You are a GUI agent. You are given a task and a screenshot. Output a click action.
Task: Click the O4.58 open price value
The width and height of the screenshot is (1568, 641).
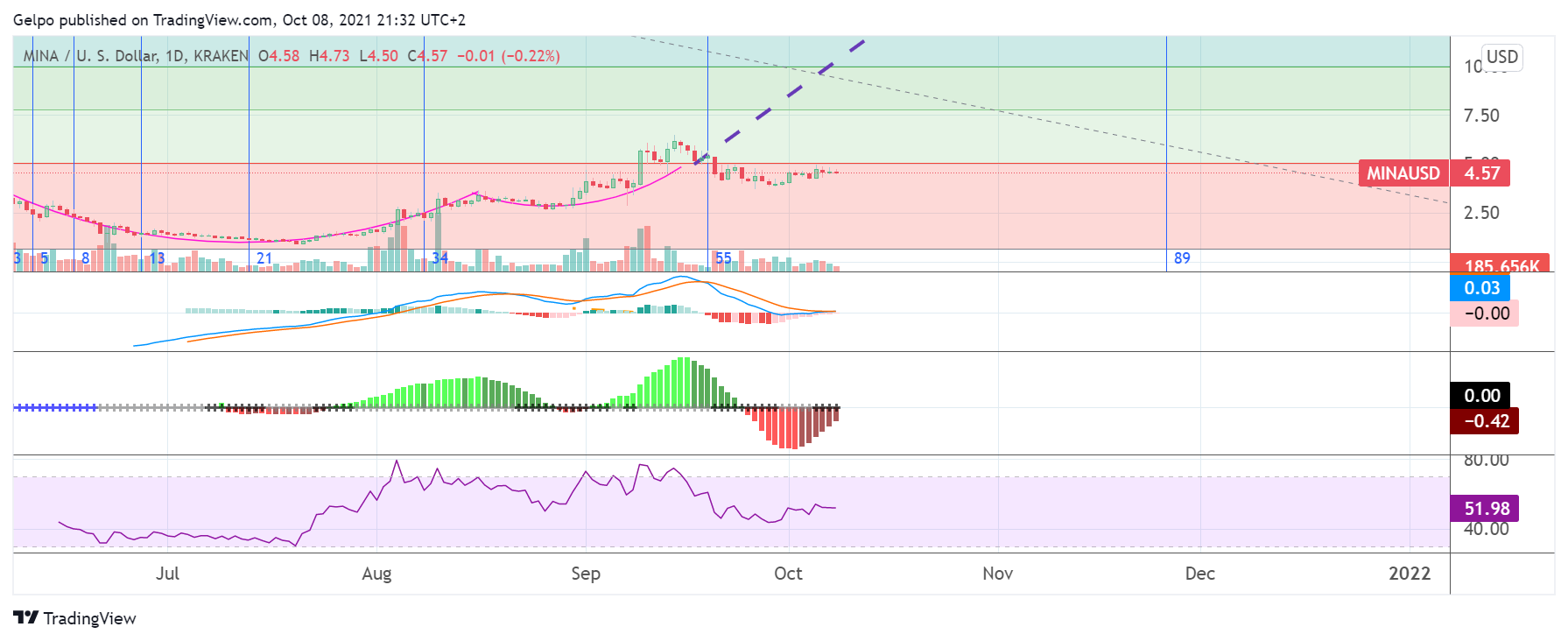[x=278, y=56]
